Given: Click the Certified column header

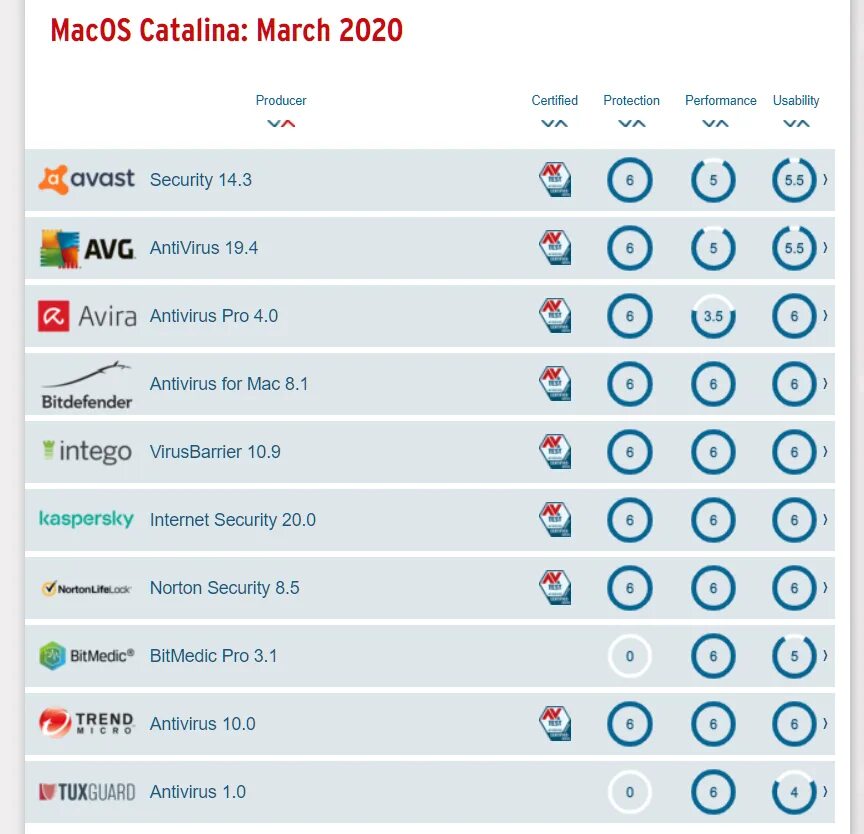Looking at the screenshot, I should click(554, 100).
